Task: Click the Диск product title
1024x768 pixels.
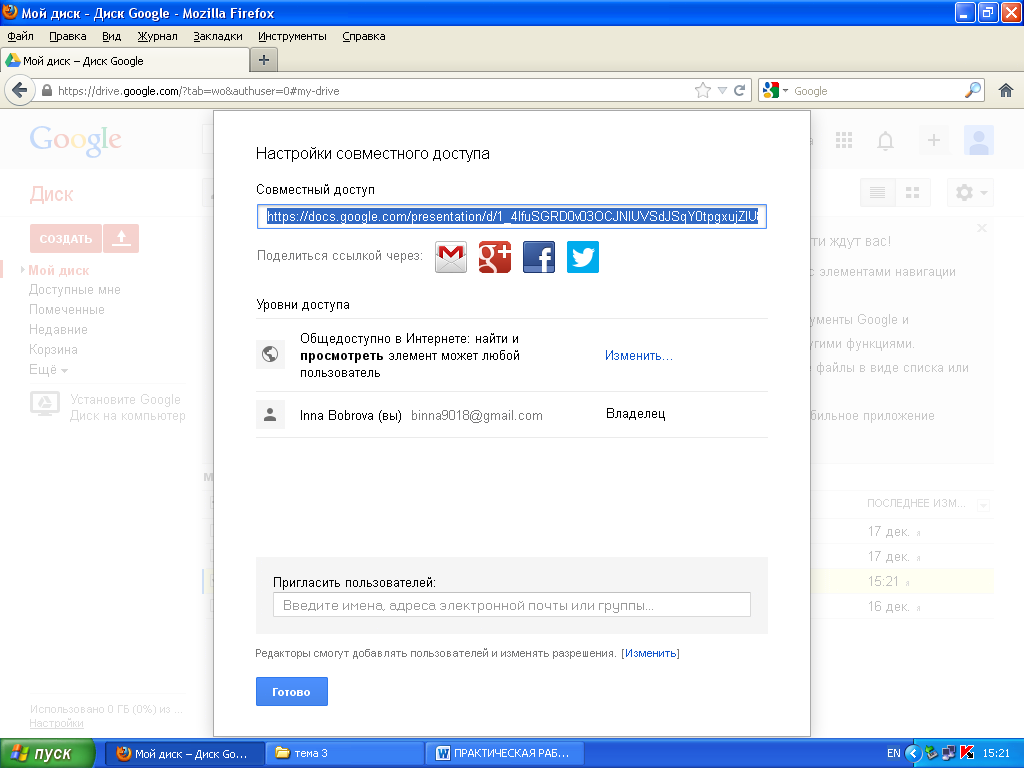Action: click(52, 194)
